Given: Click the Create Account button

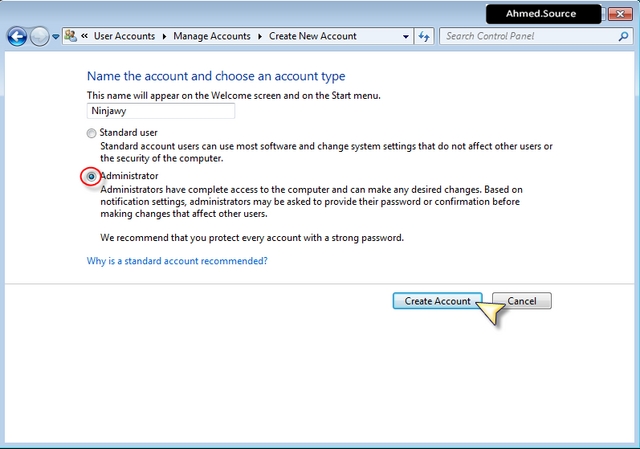Looking at the screenshot, I should click(x=438, y=301).
